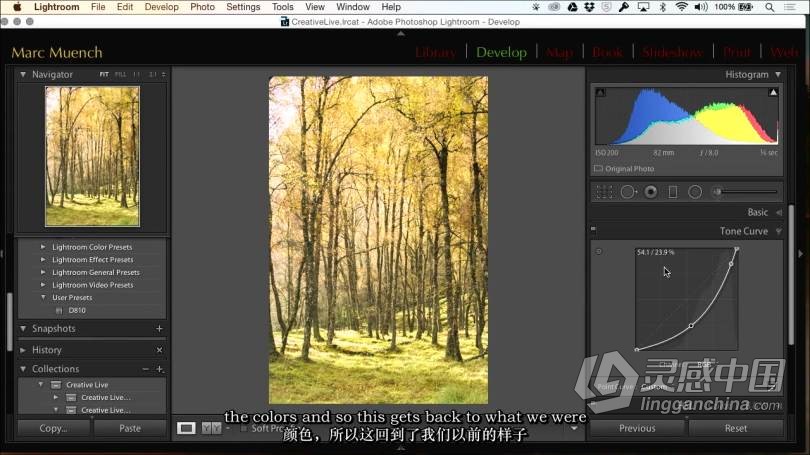Select the Radial Filter tool icon

695,192
